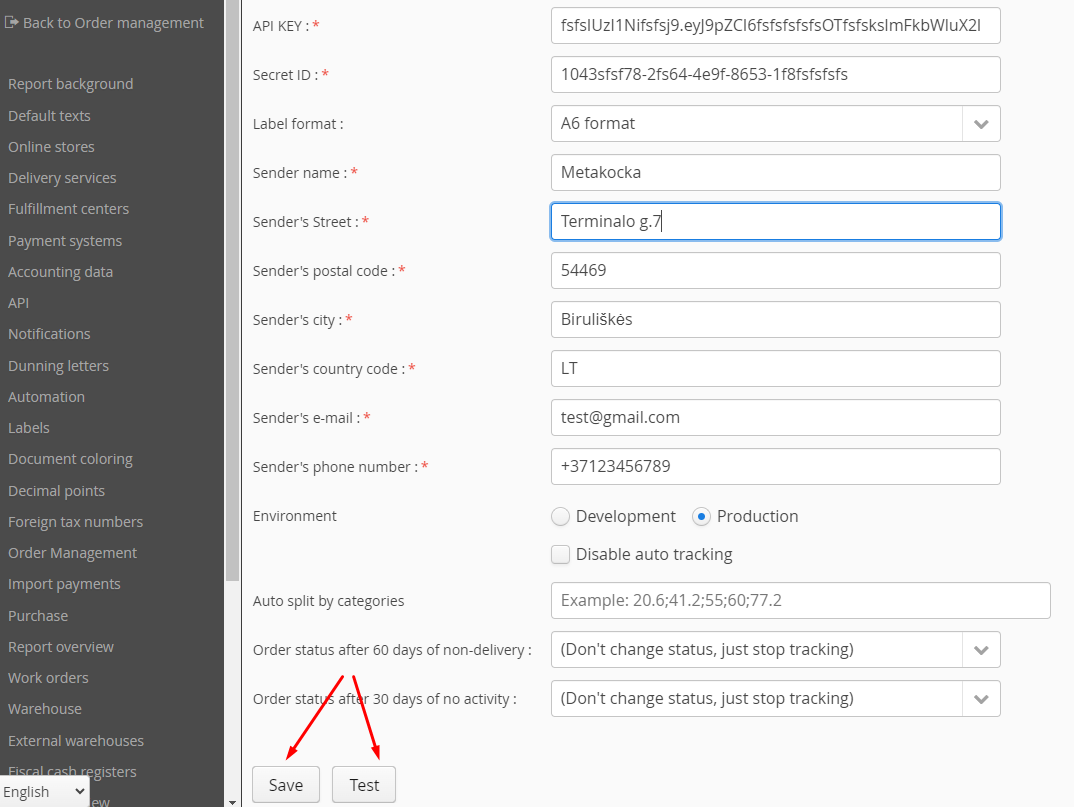Click the Back to Order management icon
The image size is (1074, 807).
point(12,23)
